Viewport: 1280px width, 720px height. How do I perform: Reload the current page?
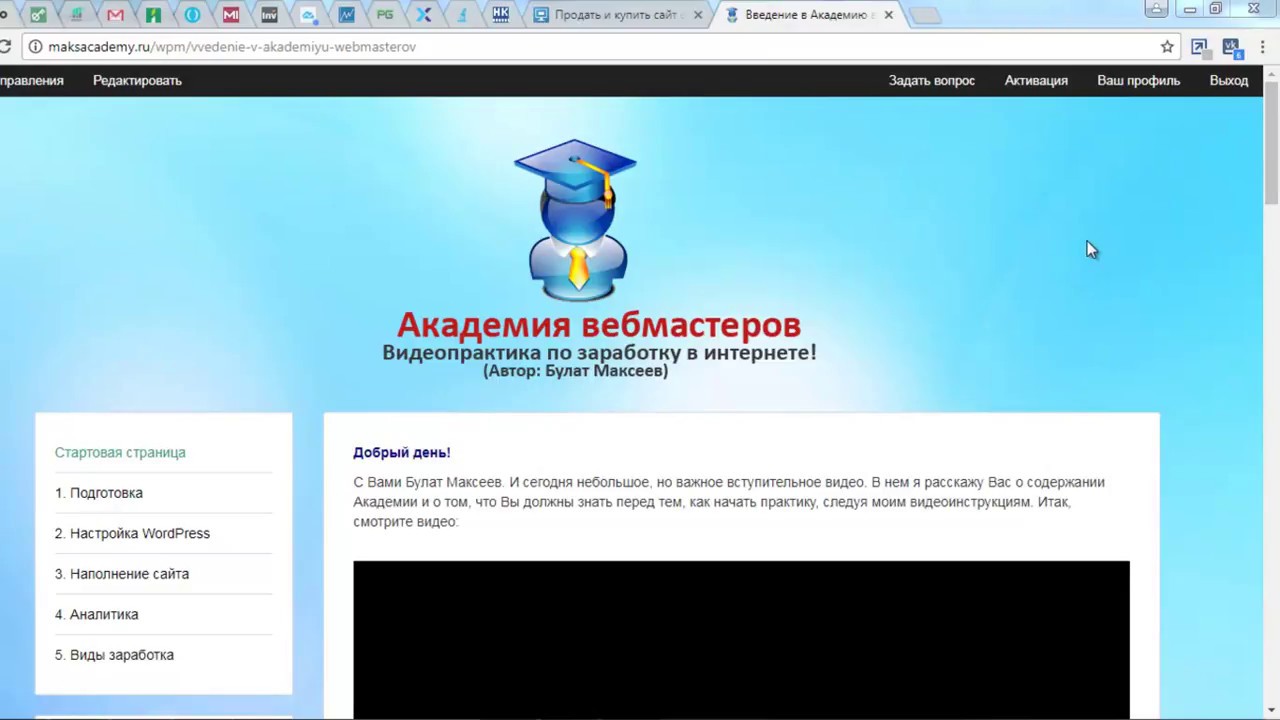point(4,46)
